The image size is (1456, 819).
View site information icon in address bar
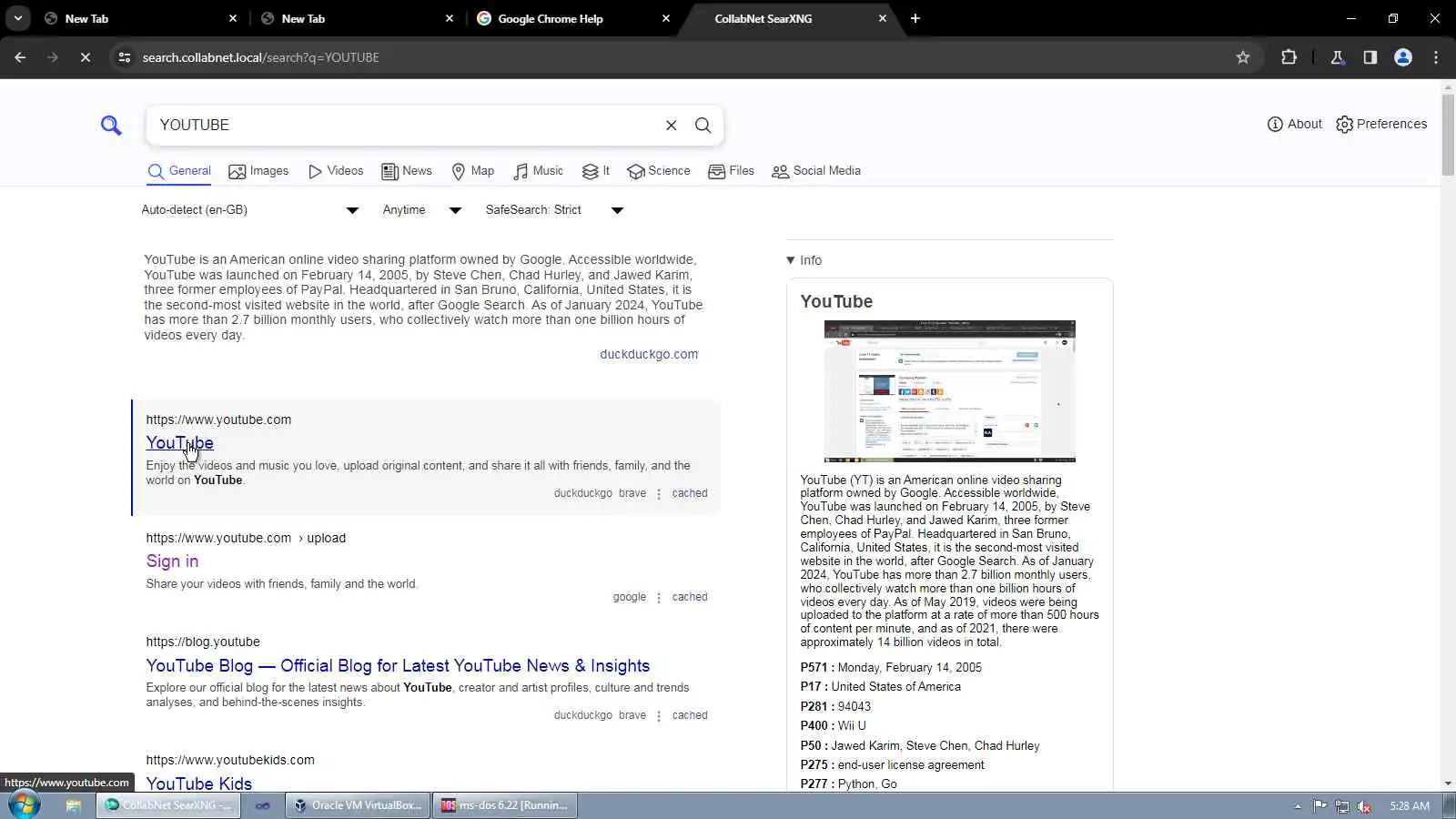[125, 57]
